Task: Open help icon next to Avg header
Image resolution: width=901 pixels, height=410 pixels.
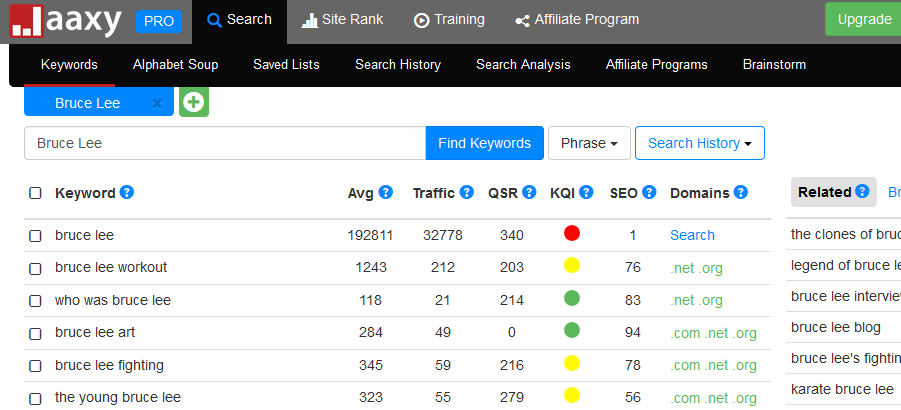Action: [x=386, y=192]
